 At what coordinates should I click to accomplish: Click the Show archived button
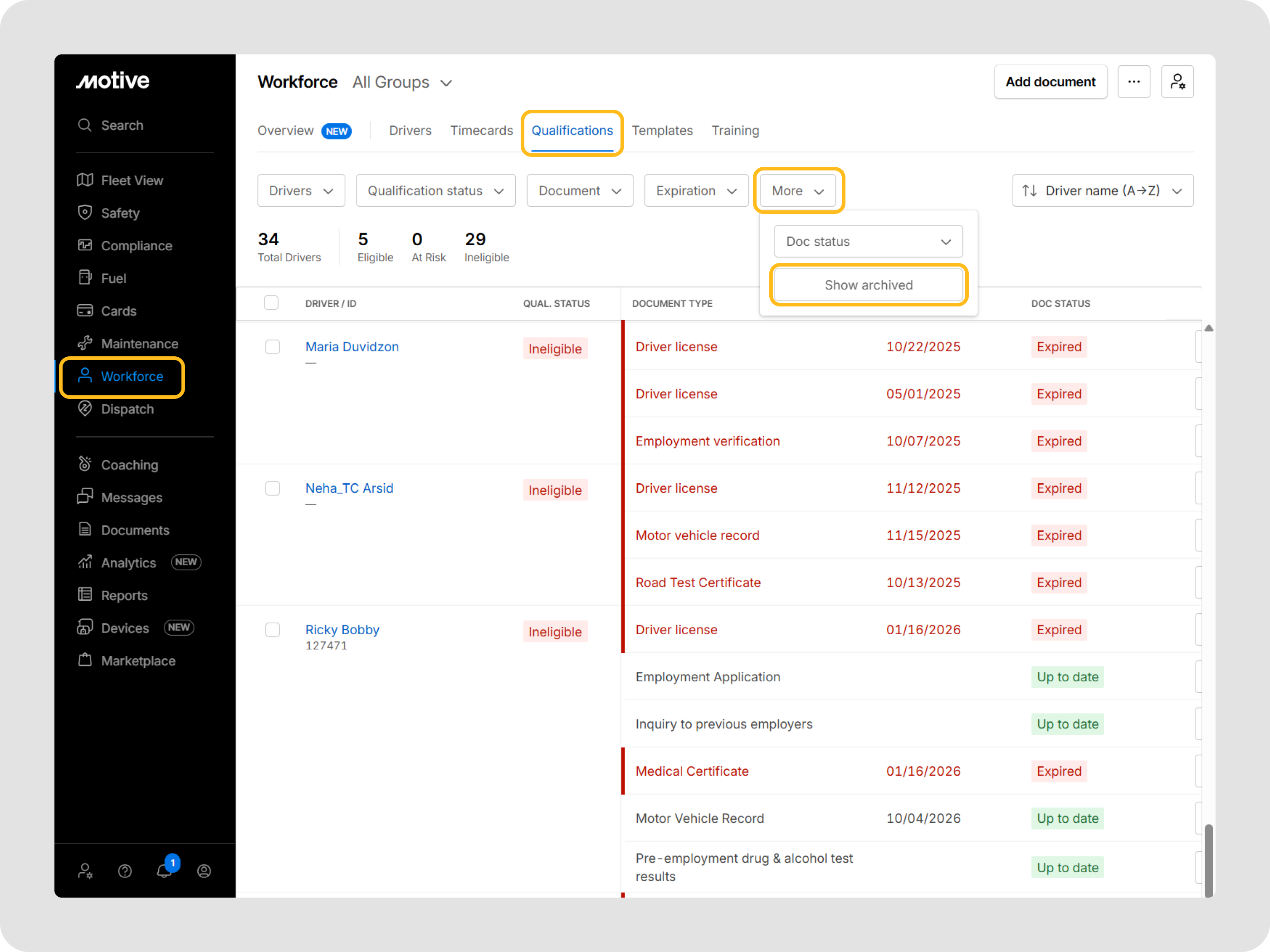click(868, 285)
